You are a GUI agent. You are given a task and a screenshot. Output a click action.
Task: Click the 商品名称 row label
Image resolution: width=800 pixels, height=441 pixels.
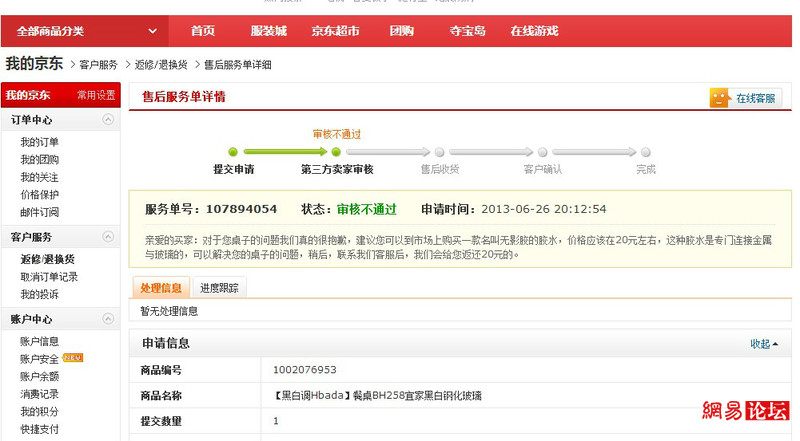click(x=161, y=396)
